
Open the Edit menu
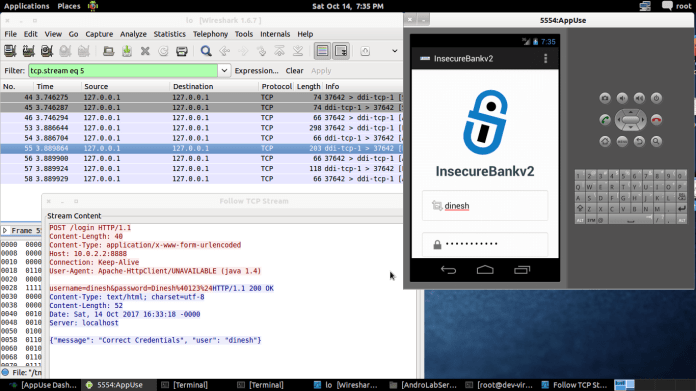31,34
